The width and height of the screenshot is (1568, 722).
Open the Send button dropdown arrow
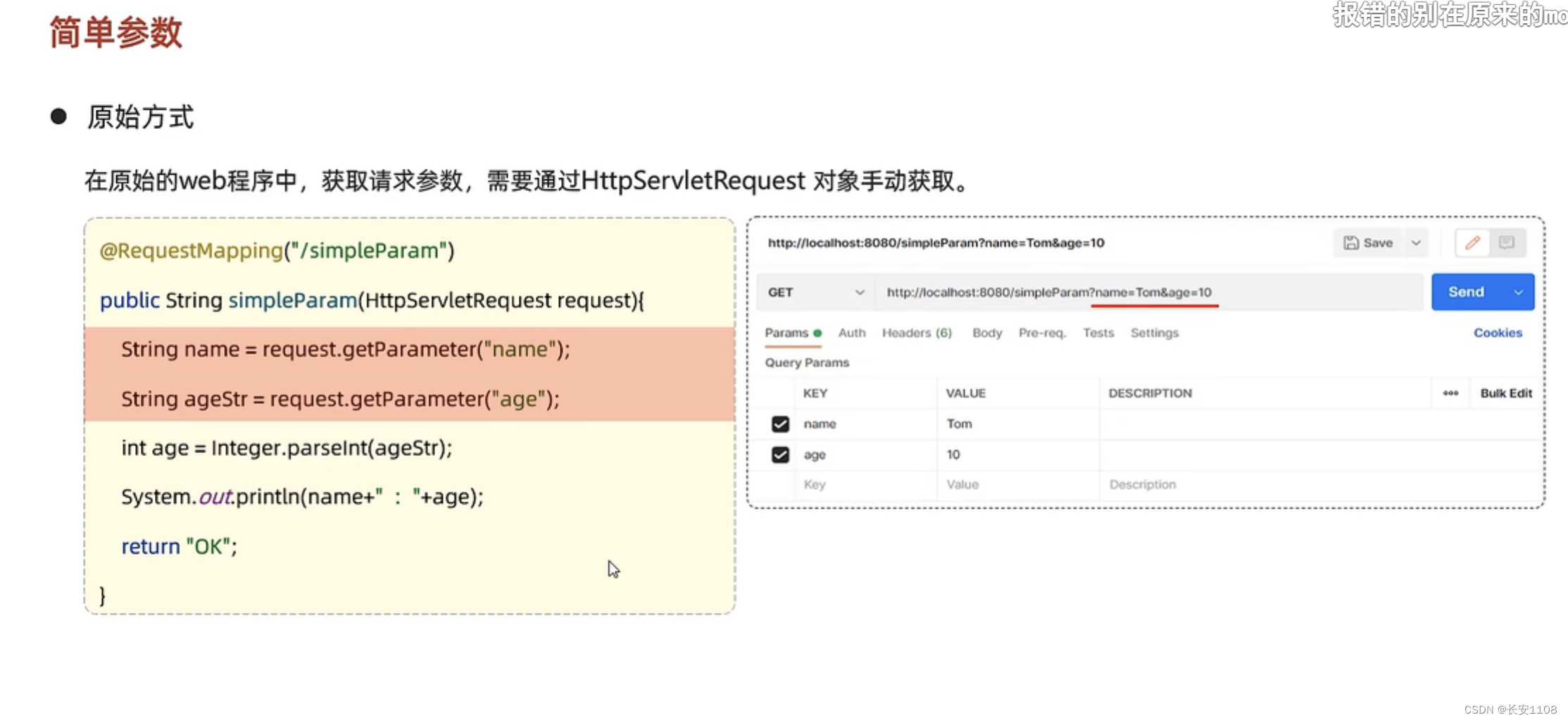[1519, 292]
